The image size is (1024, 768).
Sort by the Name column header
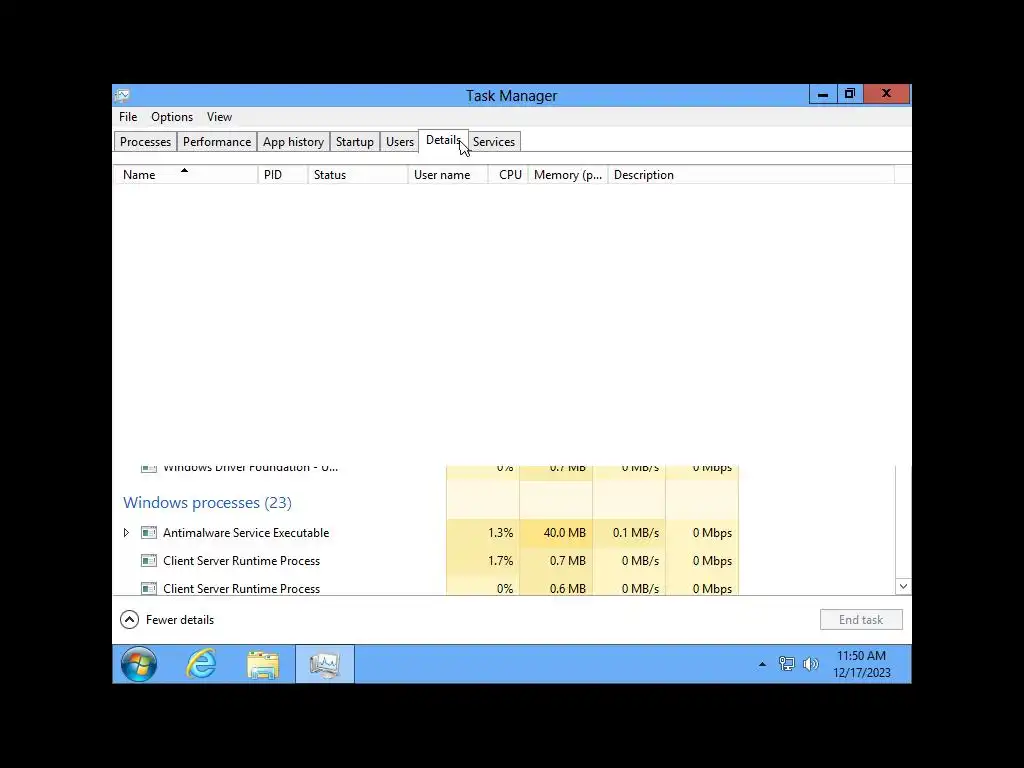tap(185, 174)
